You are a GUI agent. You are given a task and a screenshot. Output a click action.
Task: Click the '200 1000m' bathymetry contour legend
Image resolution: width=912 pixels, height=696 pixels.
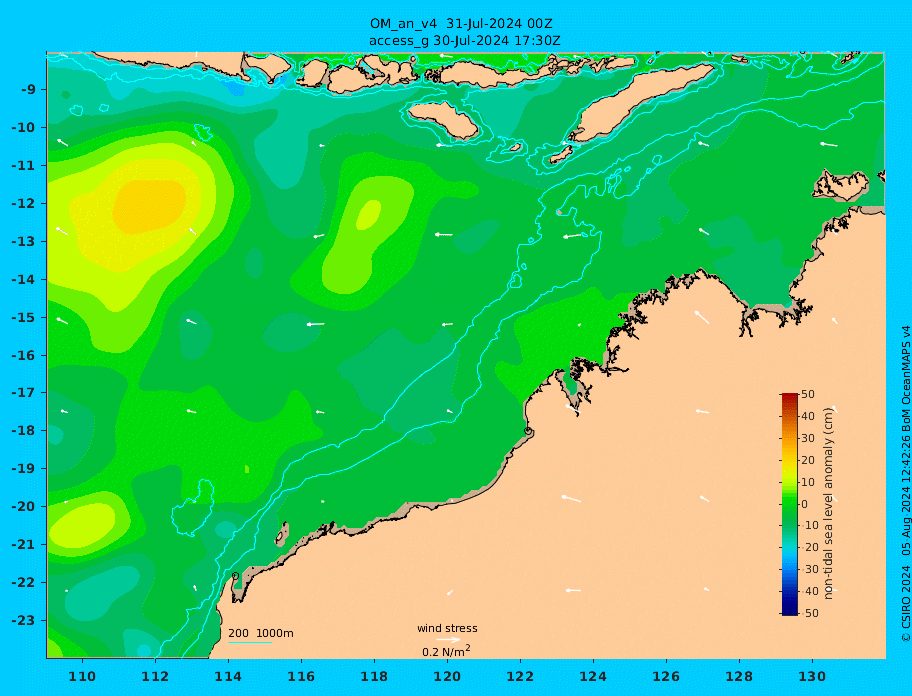(x=261, y=633)
